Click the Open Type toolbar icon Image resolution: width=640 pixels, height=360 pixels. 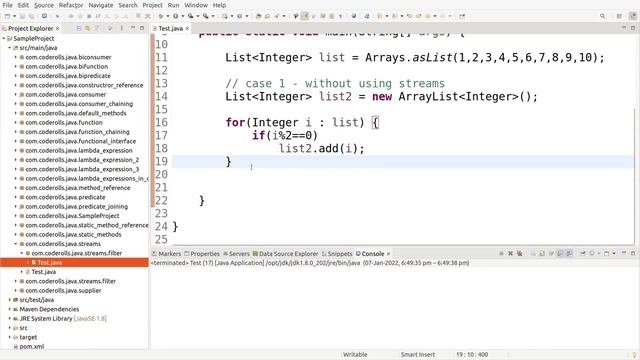coord(258,16)
